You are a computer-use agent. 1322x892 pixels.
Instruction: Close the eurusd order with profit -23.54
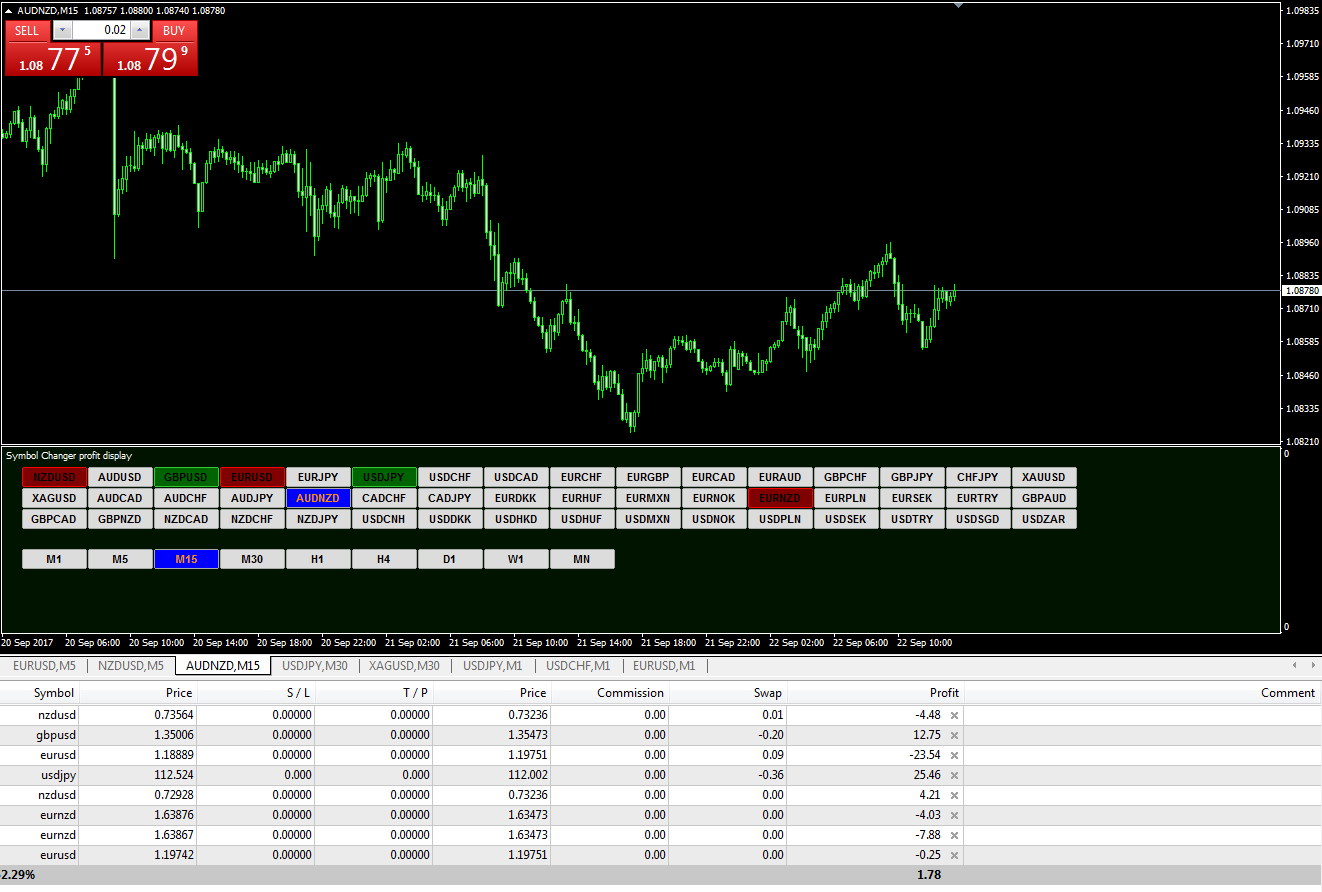tap(954, 755)
